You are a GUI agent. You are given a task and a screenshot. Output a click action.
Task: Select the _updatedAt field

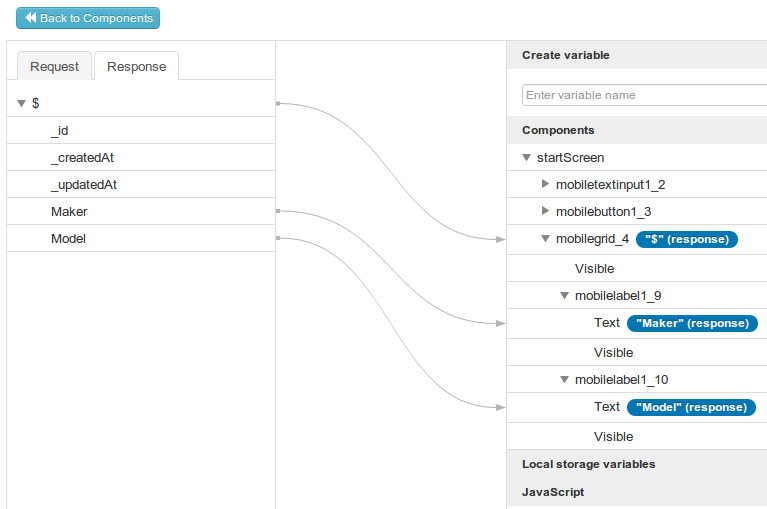[78, 184]
